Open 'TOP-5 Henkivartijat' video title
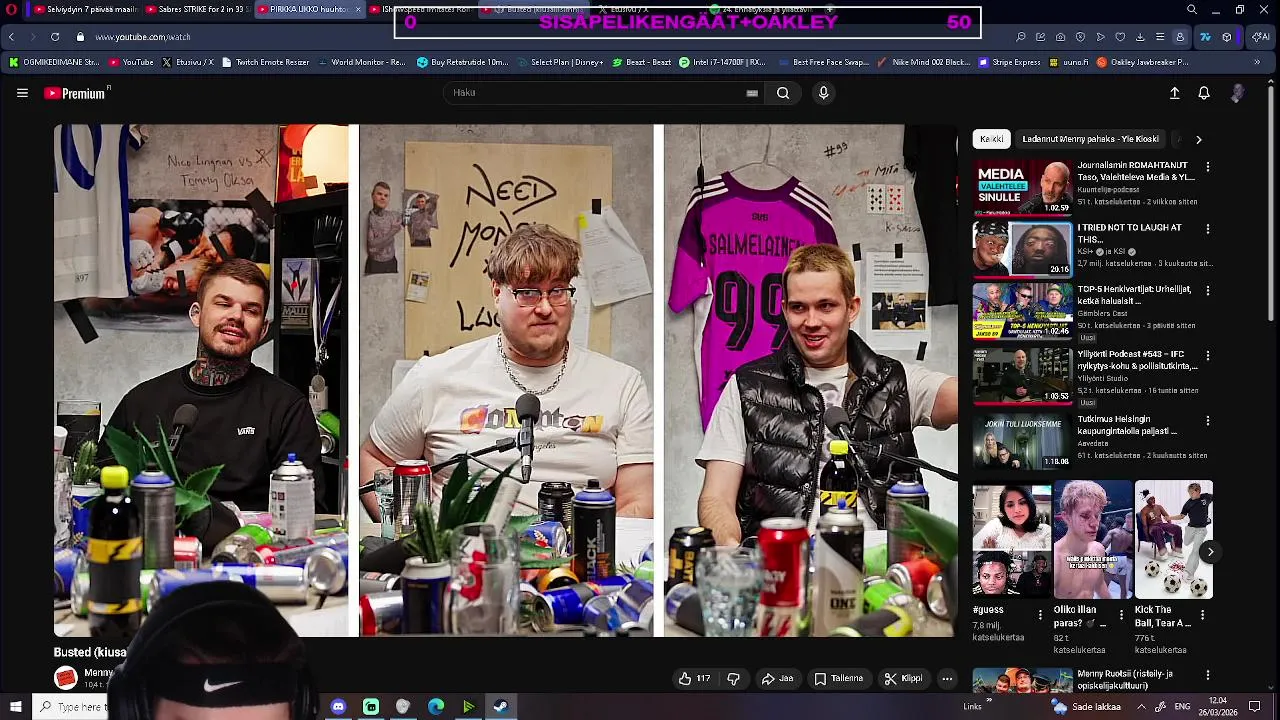This screenshot has height=720, width=1280. pyautogui.click(x=1134, y=295)
